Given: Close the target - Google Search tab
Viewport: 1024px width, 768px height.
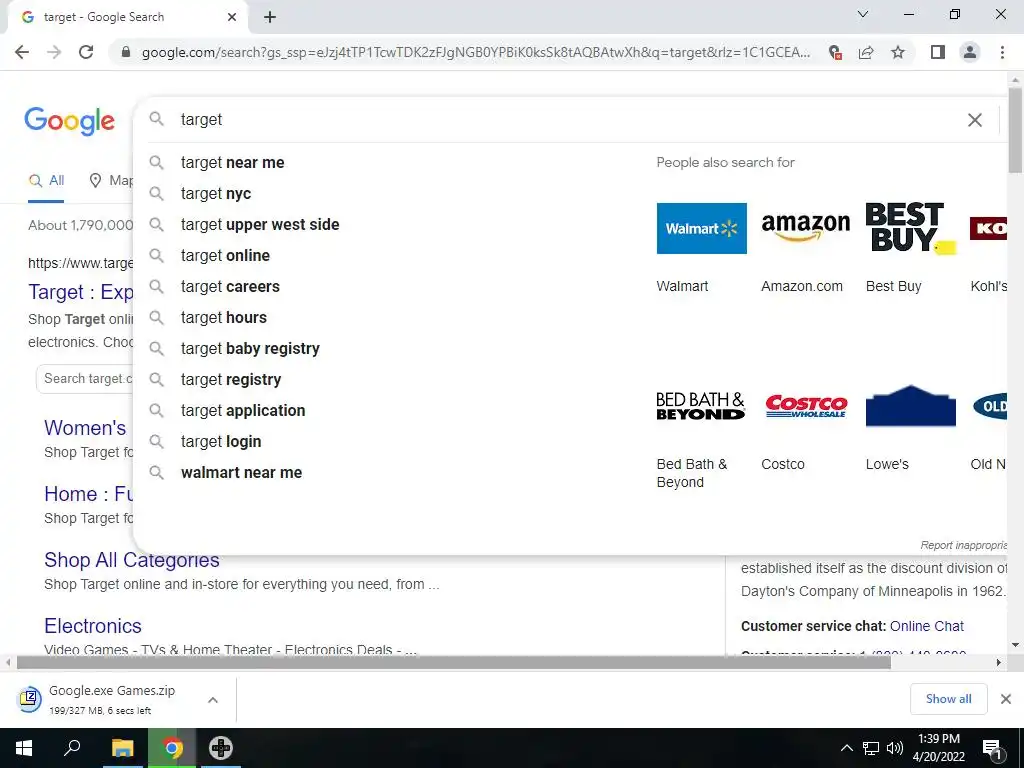Looking at the screenshot, I should coord(232,17).
